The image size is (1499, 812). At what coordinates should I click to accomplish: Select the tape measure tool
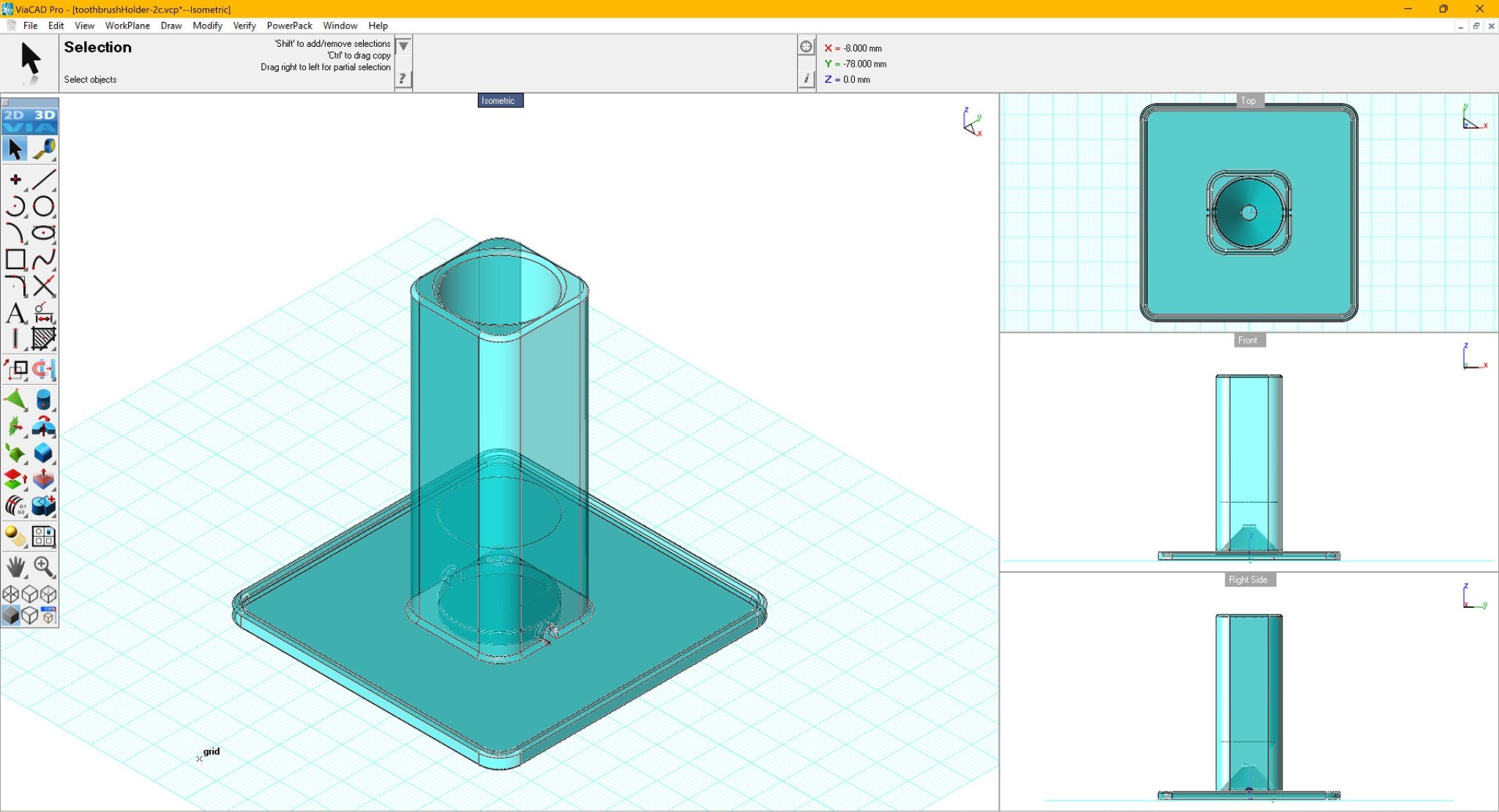click(x=44, y=149)
